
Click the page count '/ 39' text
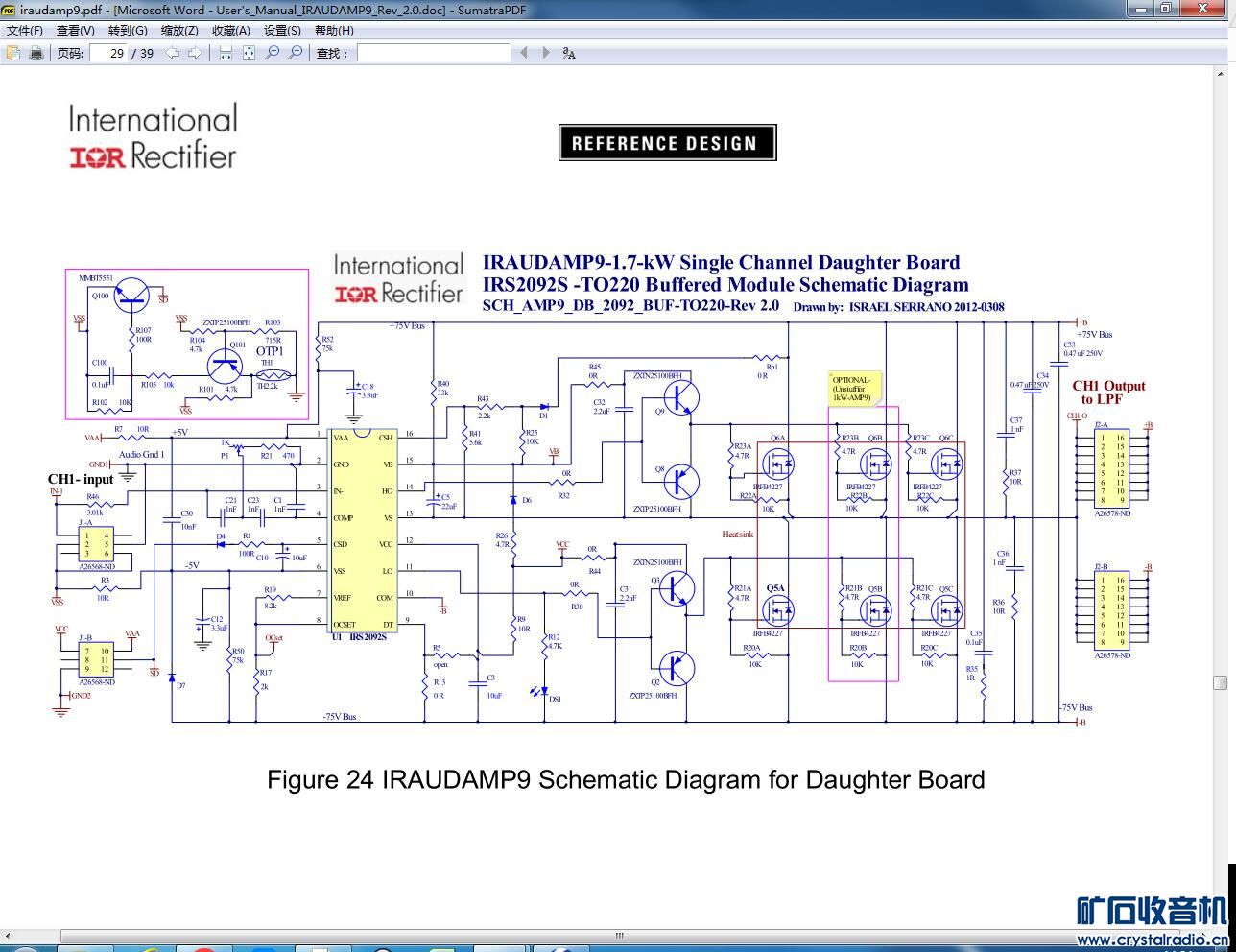(x=143, y=53)
